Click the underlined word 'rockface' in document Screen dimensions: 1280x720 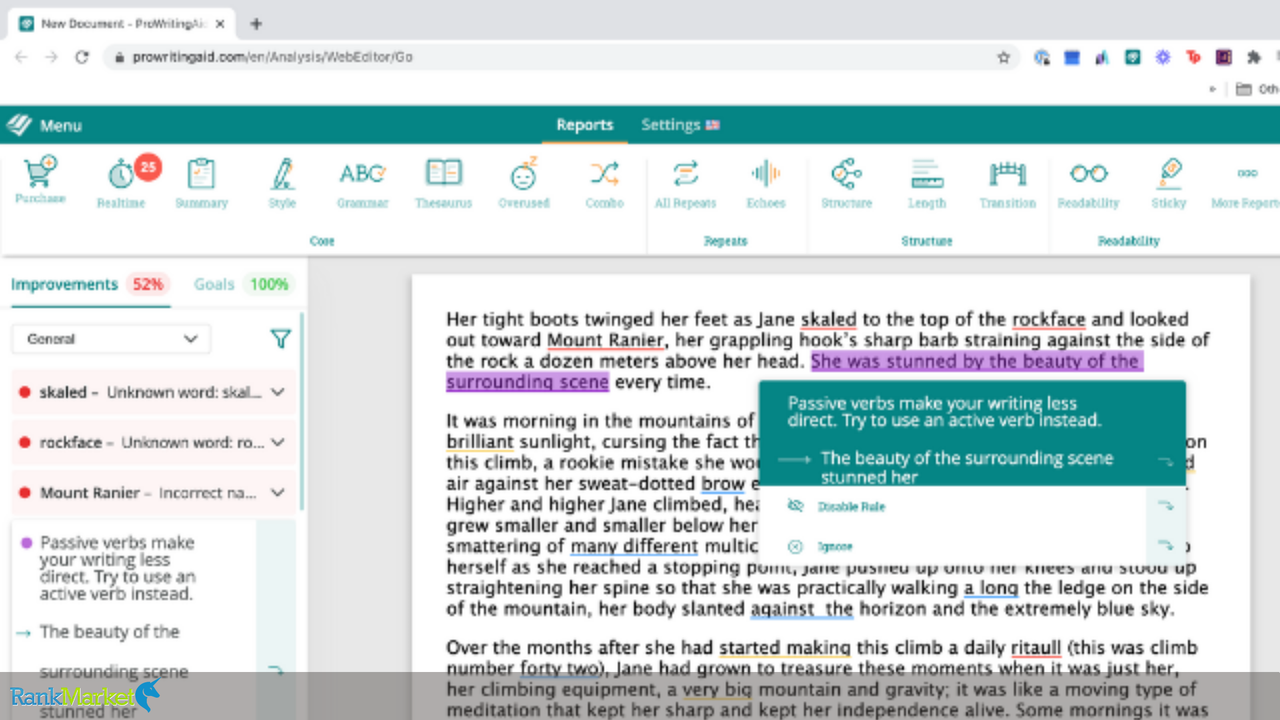pyautogui.click(x=1048, y=320)
